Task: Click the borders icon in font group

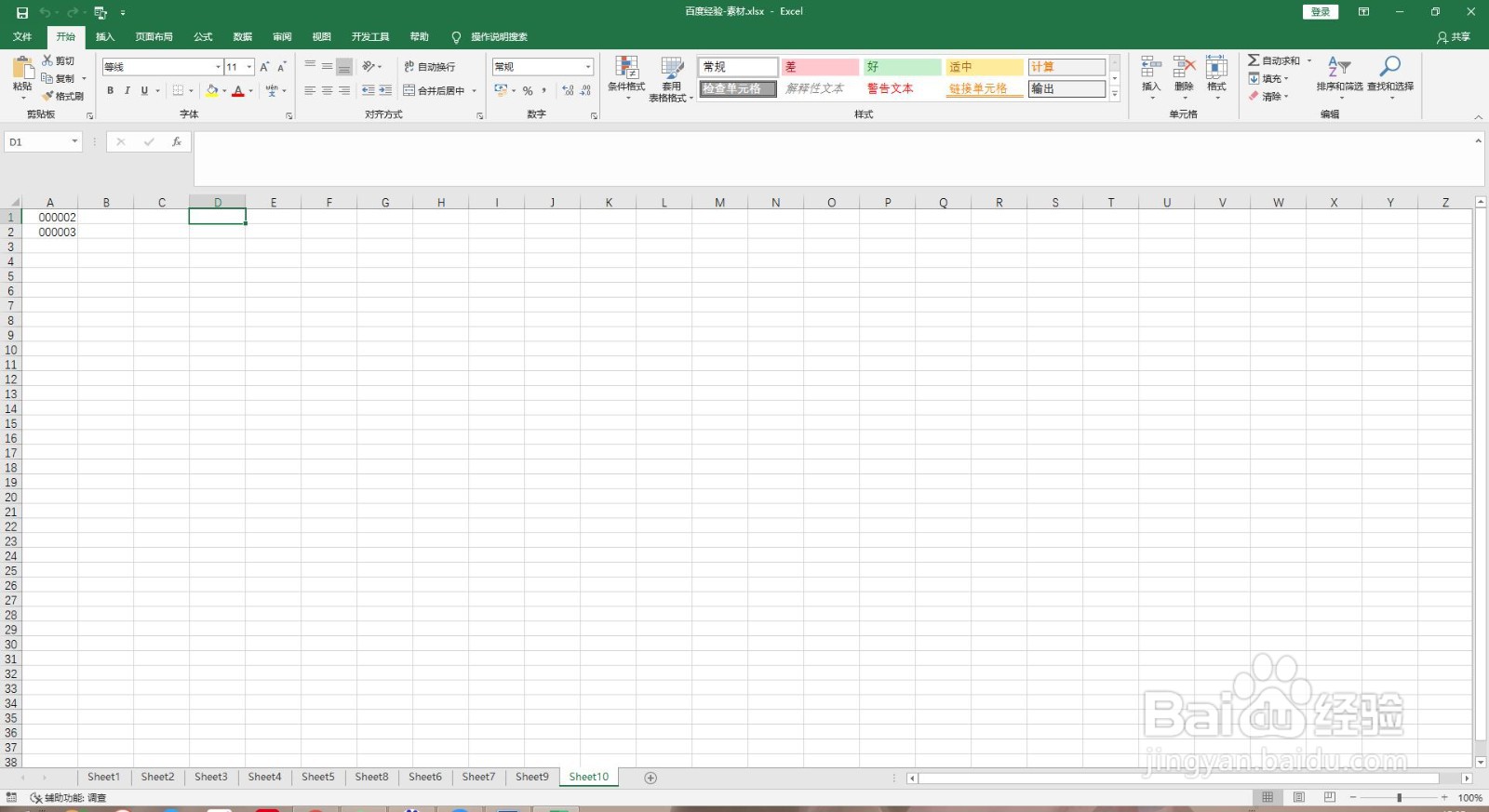Action: [x=178, y=90]
